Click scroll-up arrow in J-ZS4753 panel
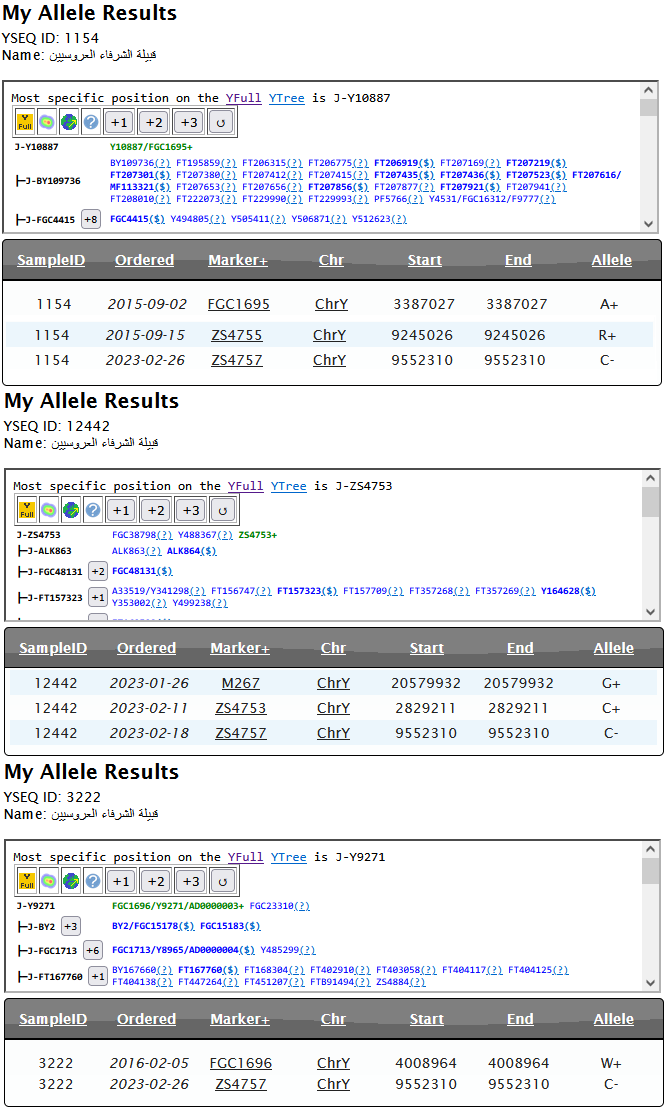Screen dimensions: 667x1112 (x=651, y=478)
